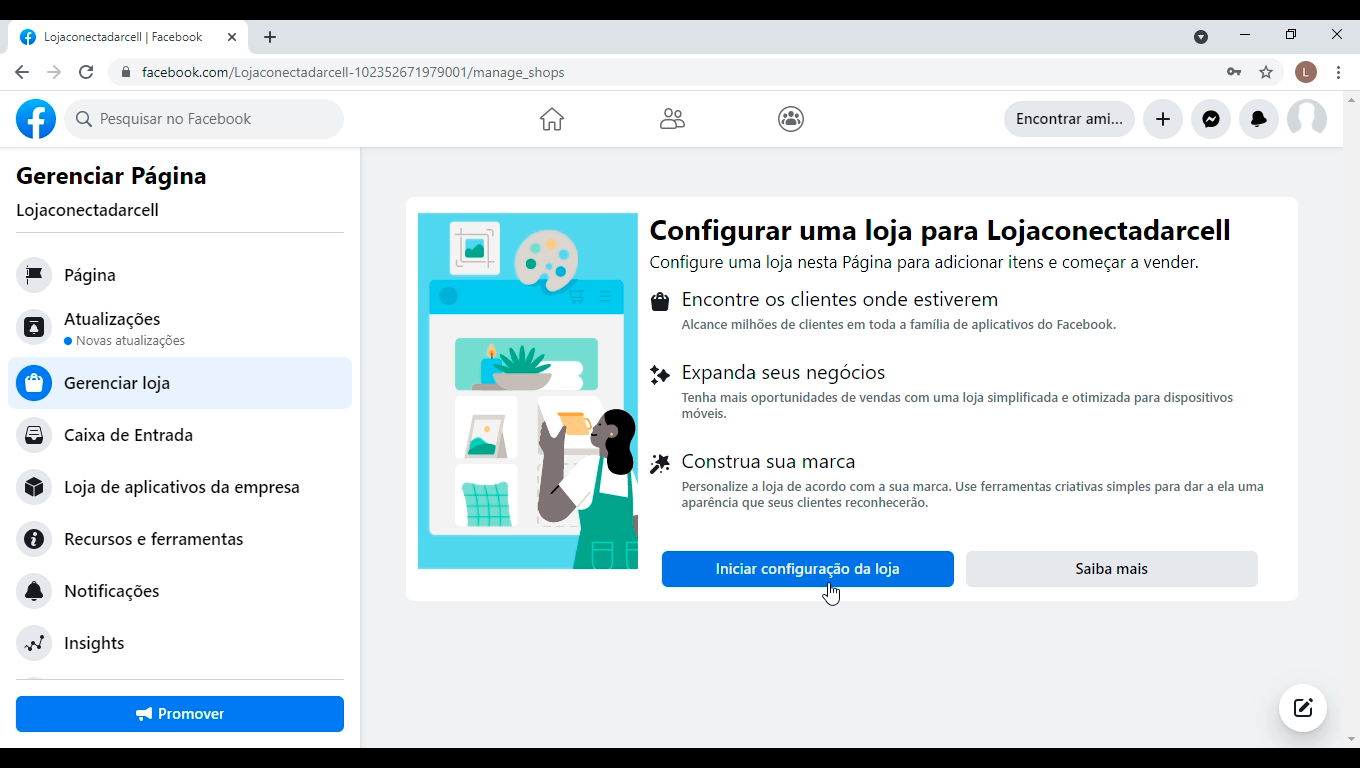Viewport: 1360px width, 768px height.
Task: Click the Promover button
Action: (180, 714)
